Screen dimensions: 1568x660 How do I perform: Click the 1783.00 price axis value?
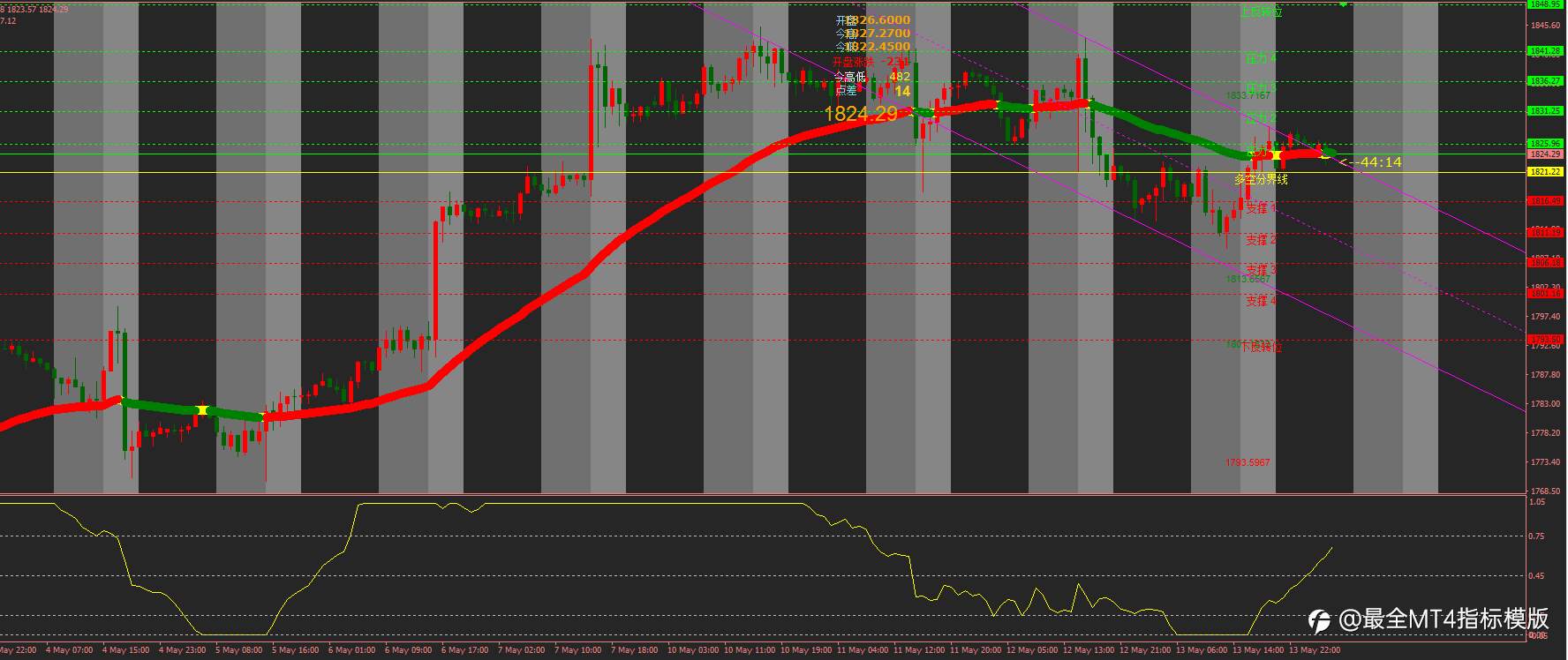1546,403
